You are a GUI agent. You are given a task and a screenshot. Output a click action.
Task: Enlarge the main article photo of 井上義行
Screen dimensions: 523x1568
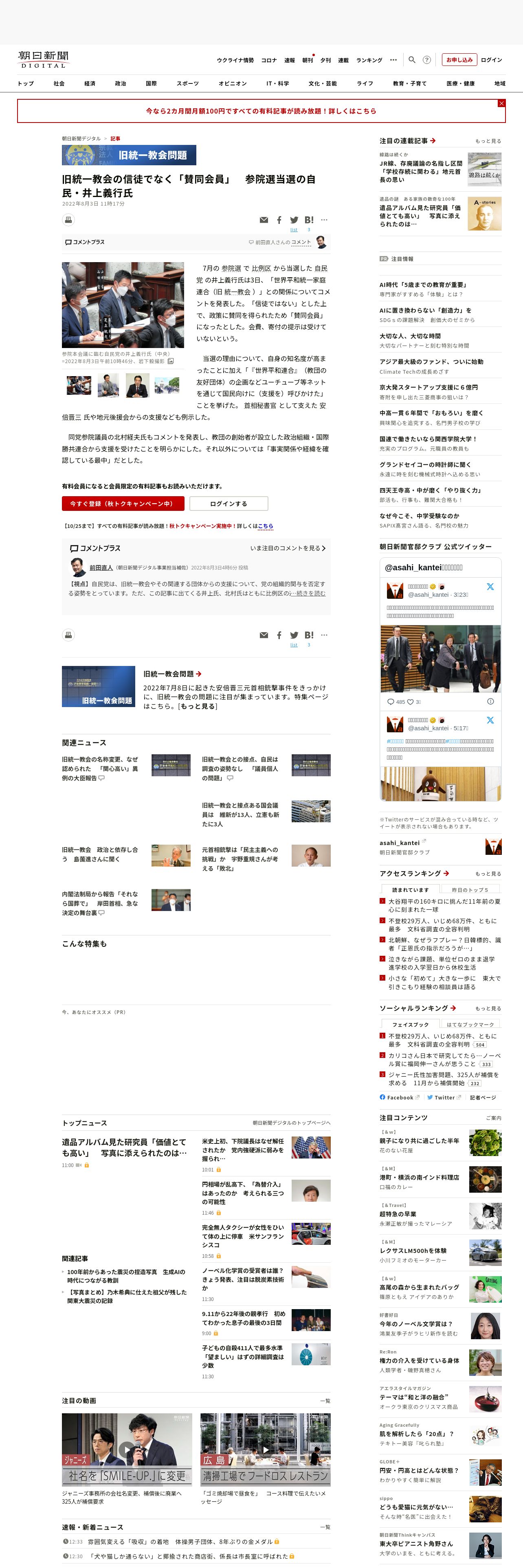pos(123,305)
